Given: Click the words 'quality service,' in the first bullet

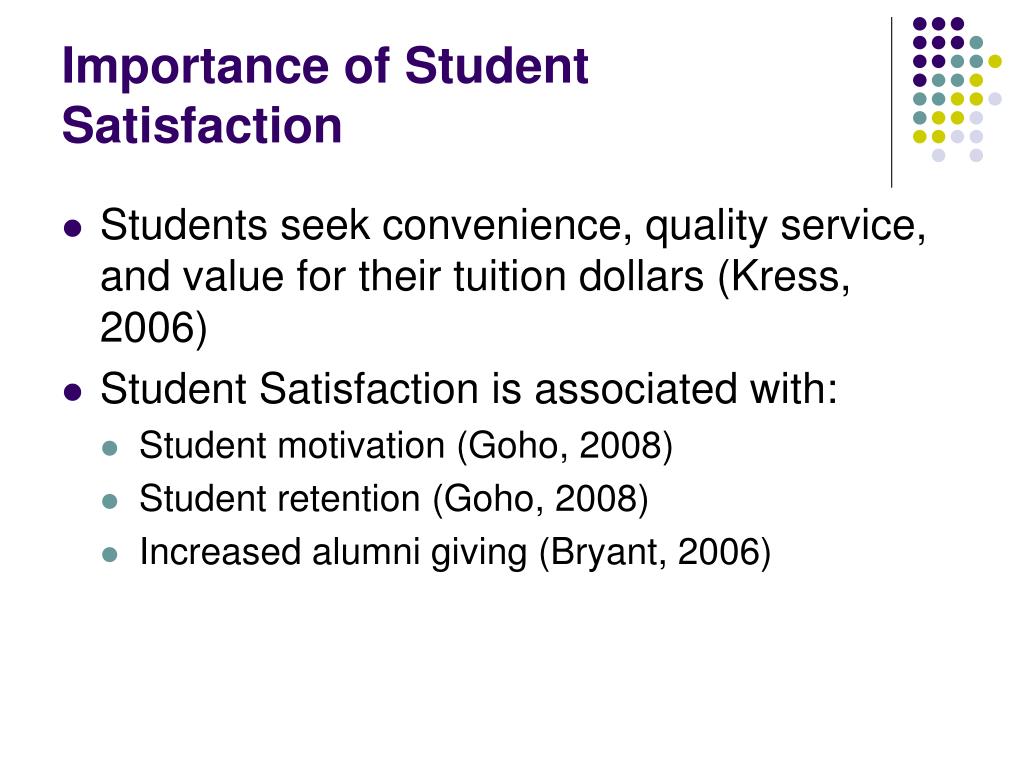Looking at the screenshot, I should point(786,226).
